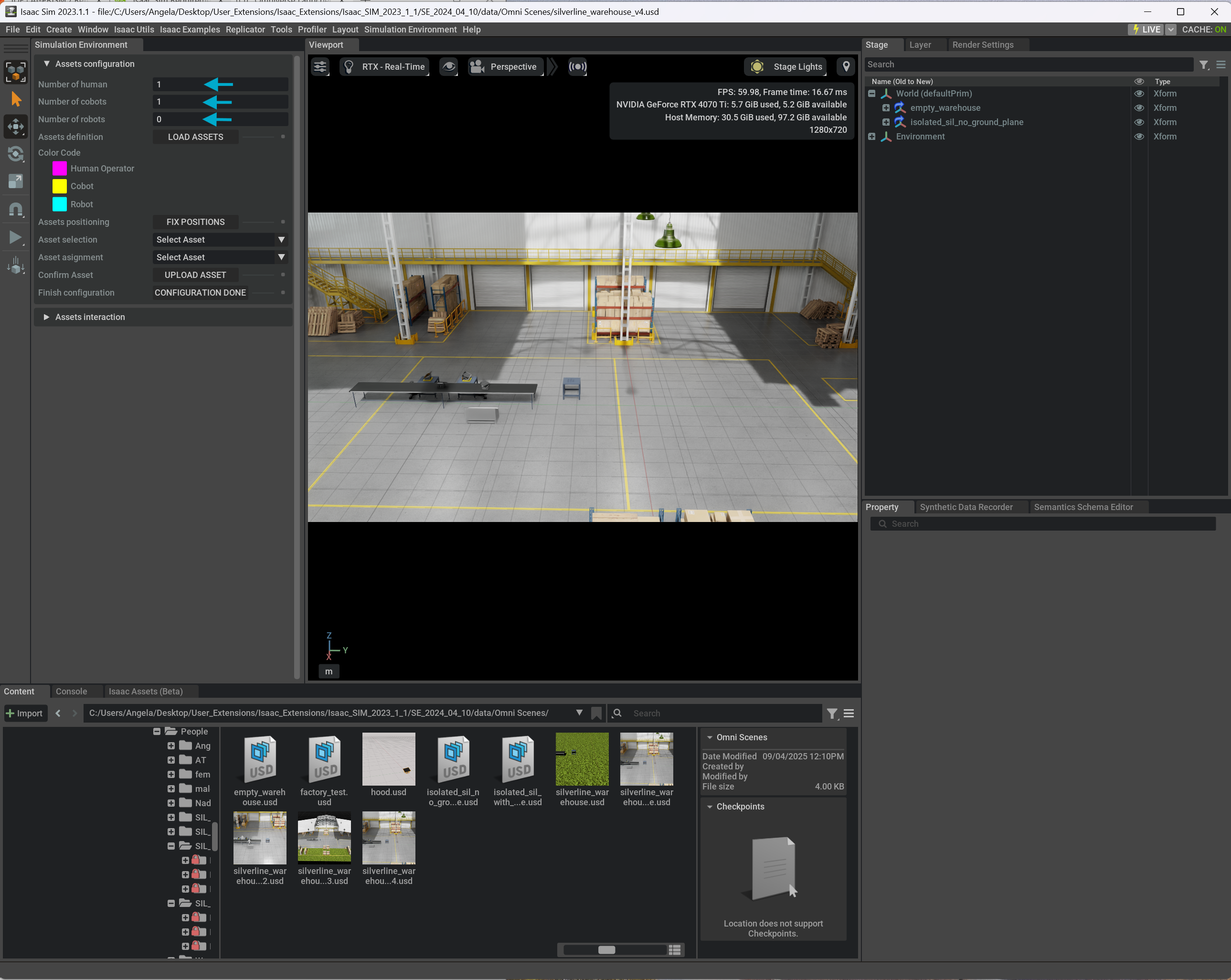The width and height of the screenshot is (1231, 980).
Task: Open viewport settings sliders icon
Action: (x=320, y=67)
